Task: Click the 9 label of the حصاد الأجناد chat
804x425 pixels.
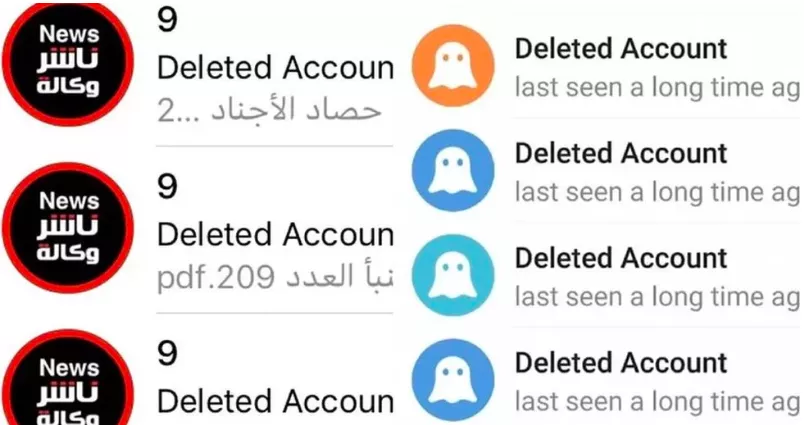Action: coord(167,21)
